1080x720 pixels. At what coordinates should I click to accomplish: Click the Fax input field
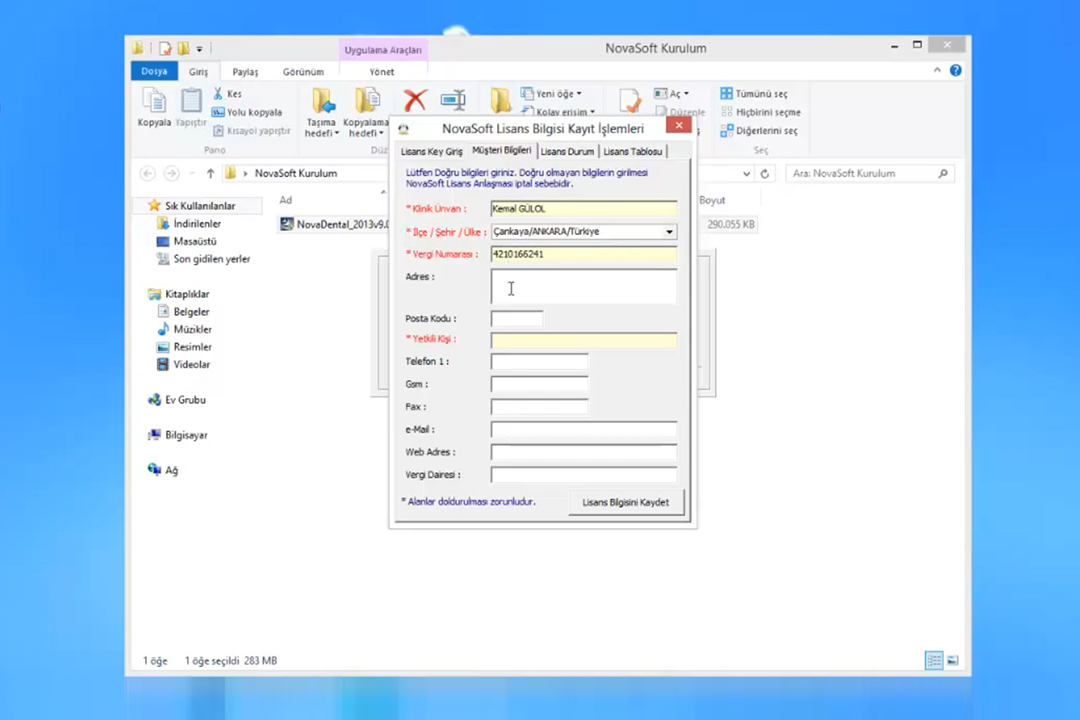coord(539,407)
